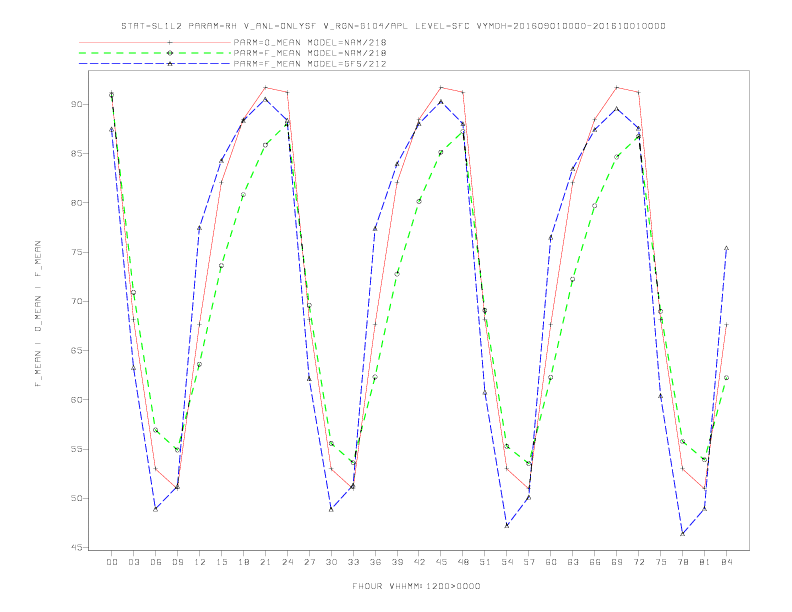Click the y-axis tick label 55
This screenshot has height=612, width=792.
(77, 449)
